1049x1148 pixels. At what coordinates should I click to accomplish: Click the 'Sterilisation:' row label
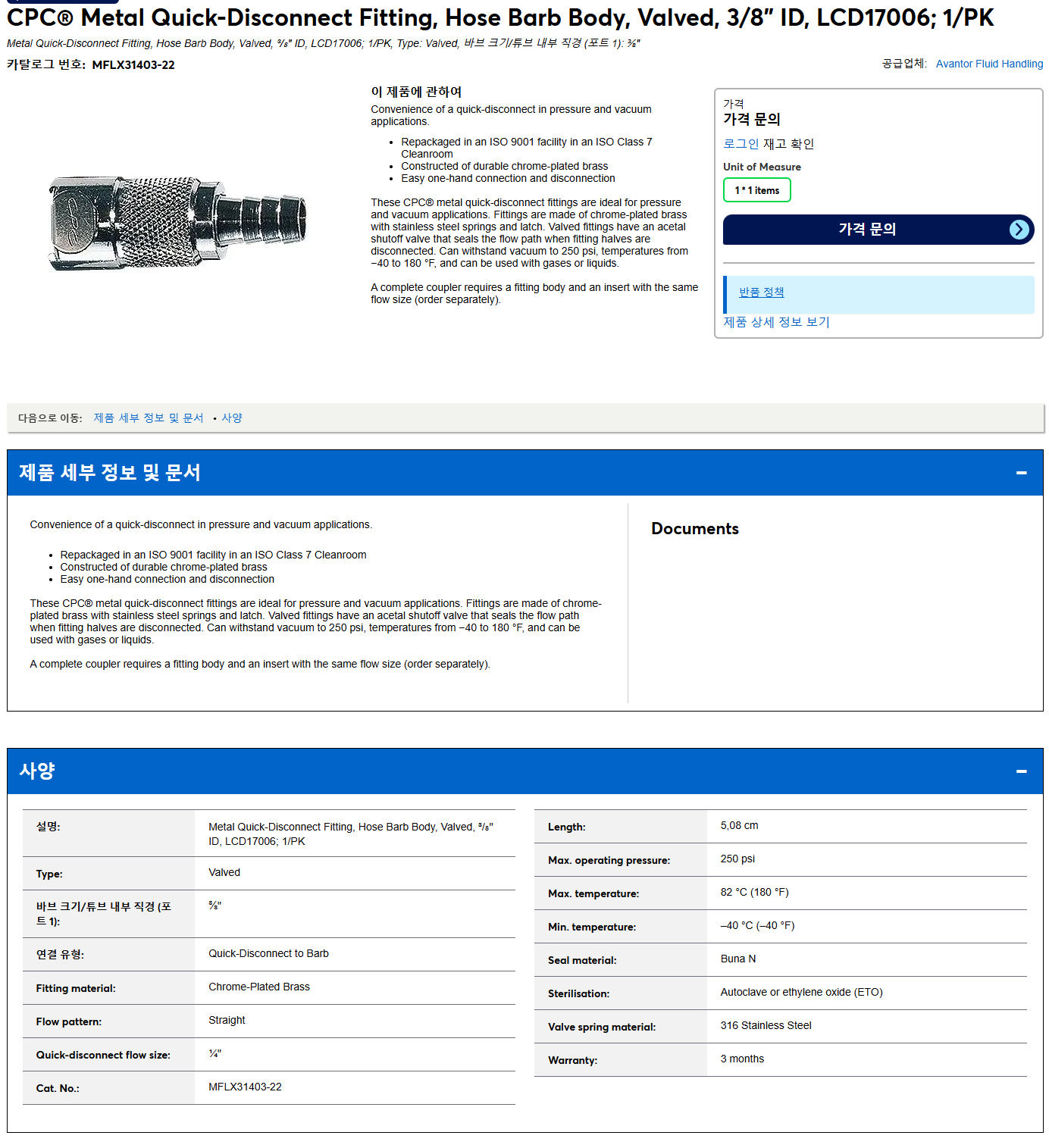click(x=578, y=993)
